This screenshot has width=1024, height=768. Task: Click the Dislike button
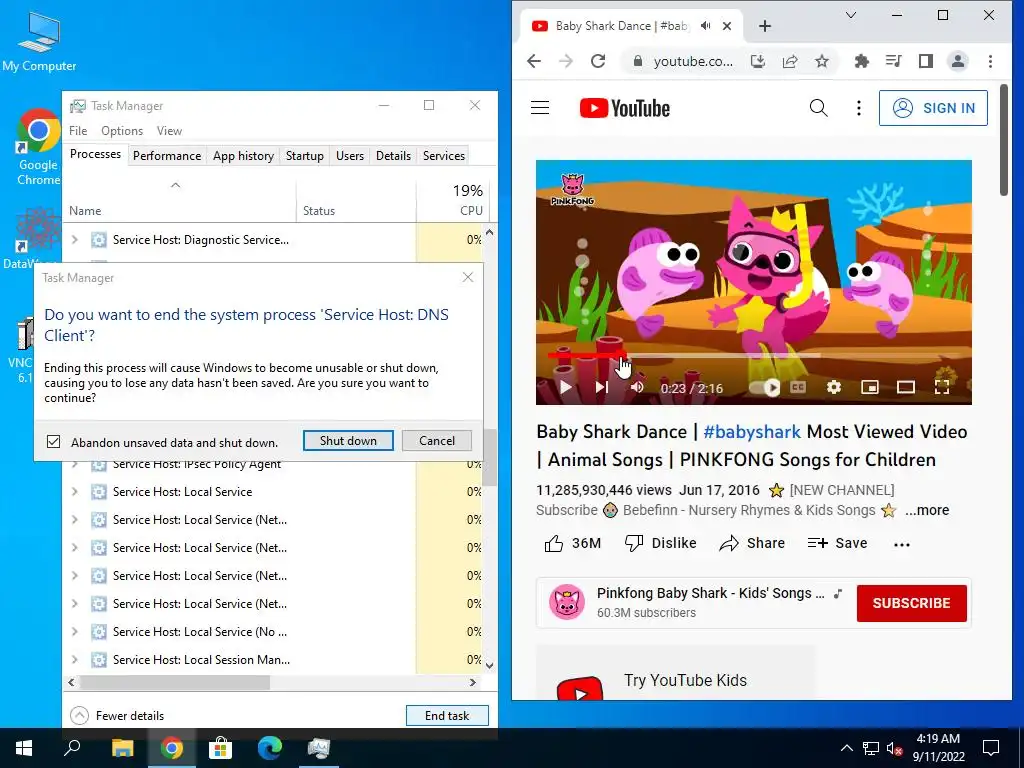click(x=660, y=543)
